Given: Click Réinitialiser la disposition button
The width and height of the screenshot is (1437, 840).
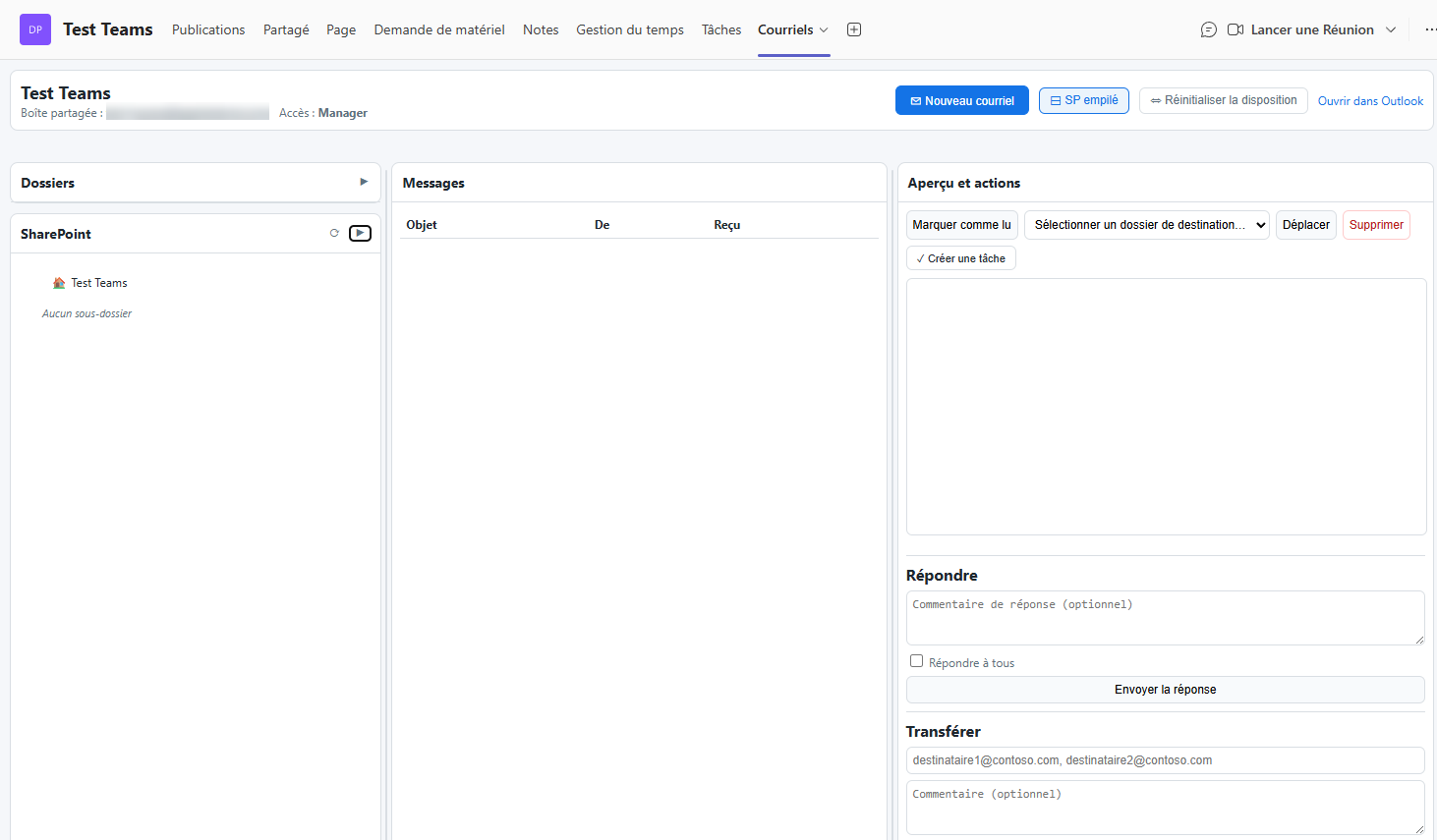Looking at the screenshot, I should (1224, 100).
